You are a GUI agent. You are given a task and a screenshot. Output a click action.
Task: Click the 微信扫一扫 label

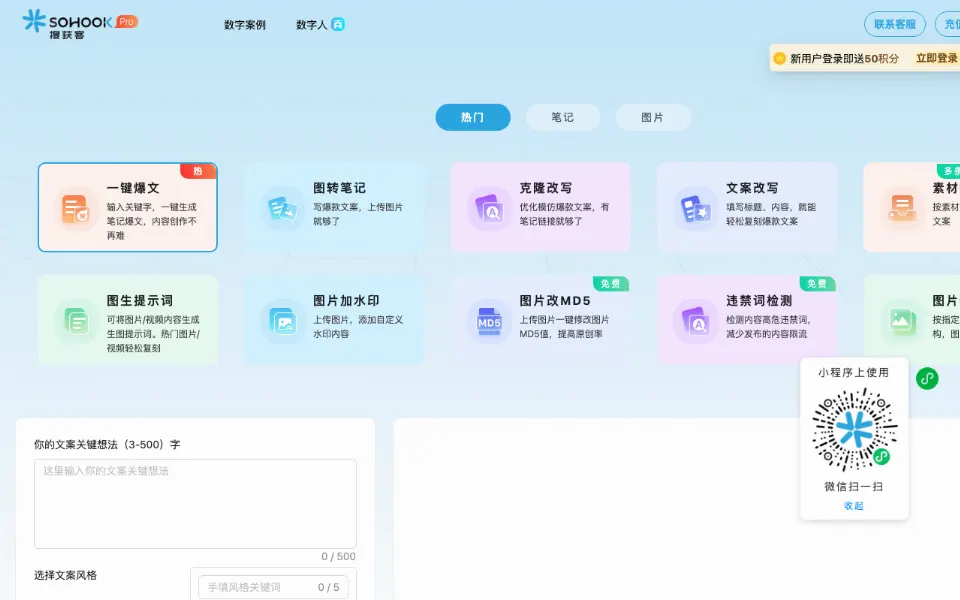(x=853, y=486)
